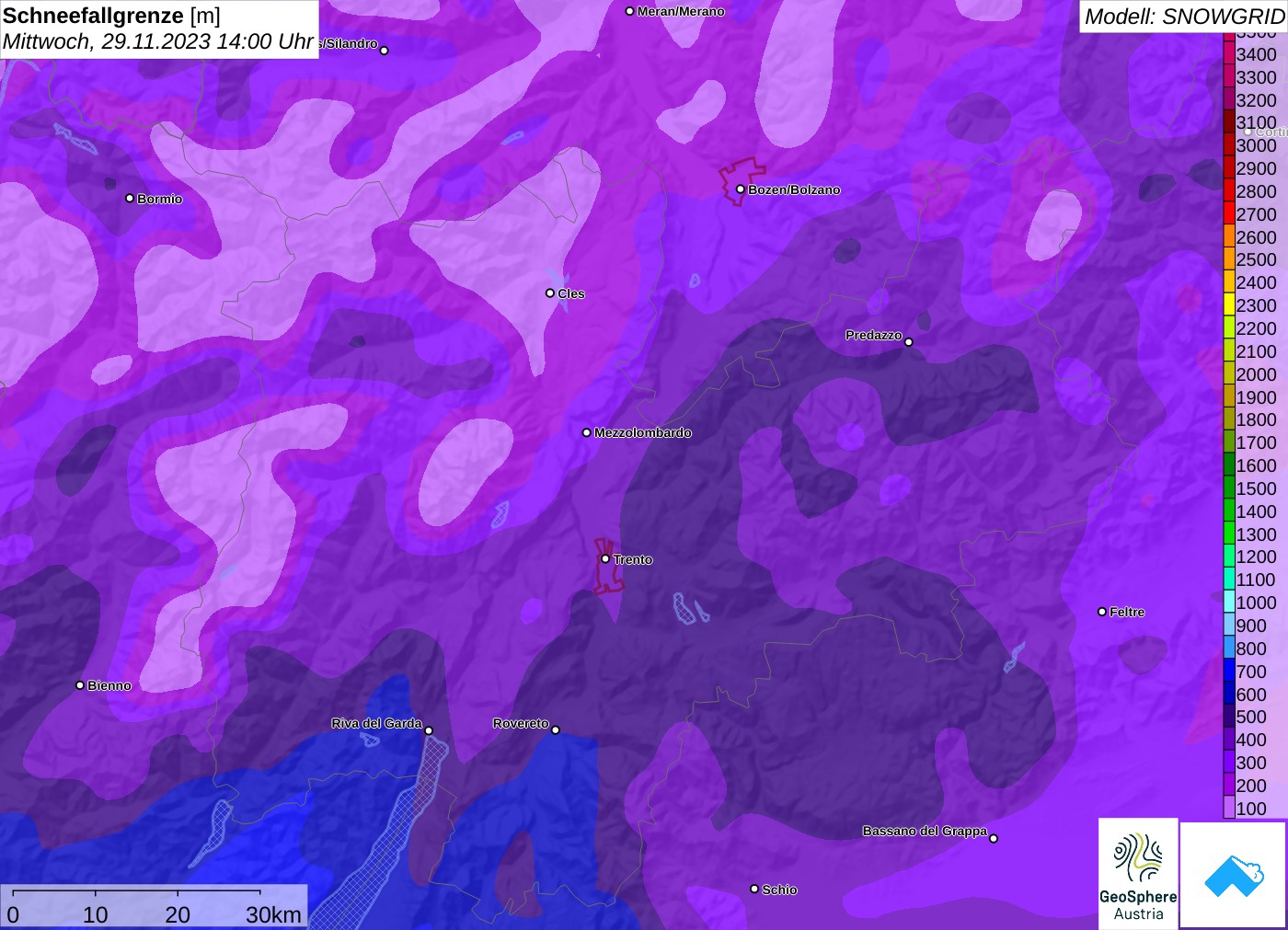
Task: Select the Bassano del Grappa marker
Action: 994,837
